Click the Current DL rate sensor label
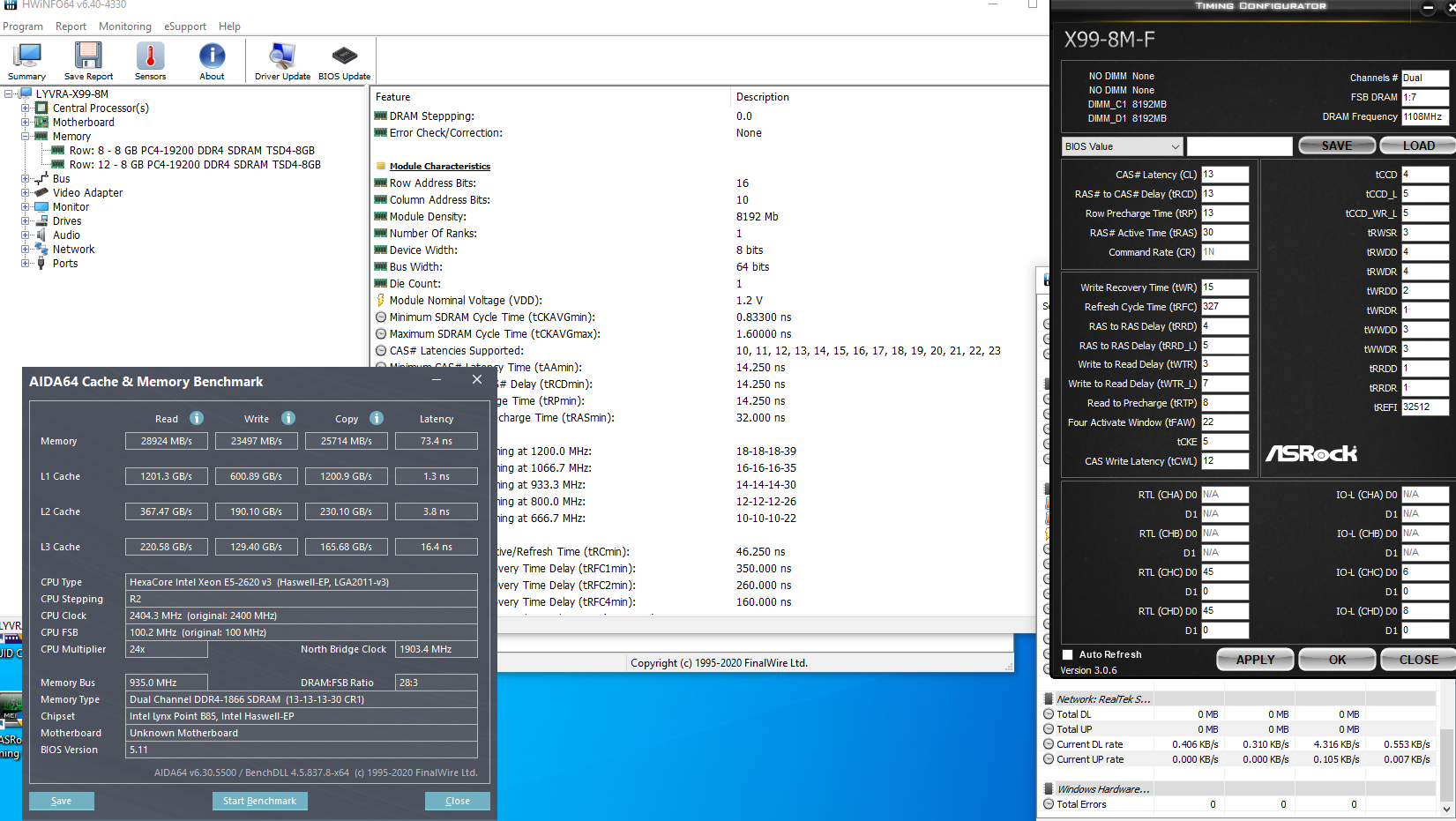The image size is (1456, 821). point(1090,744)
